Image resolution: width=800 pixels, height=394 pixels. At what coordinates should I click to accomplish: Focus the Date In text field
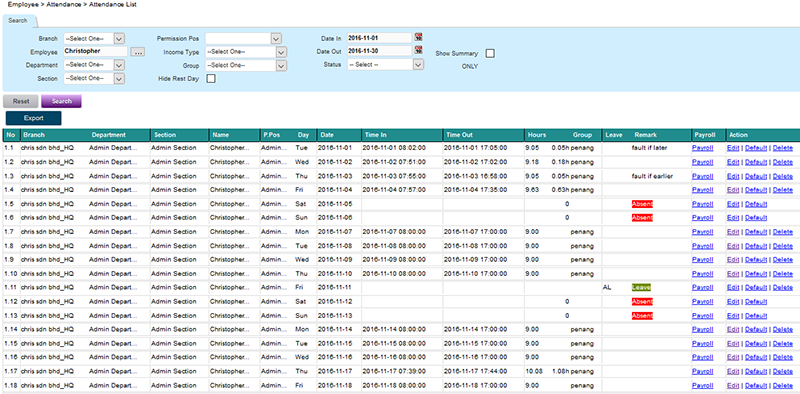379,38
